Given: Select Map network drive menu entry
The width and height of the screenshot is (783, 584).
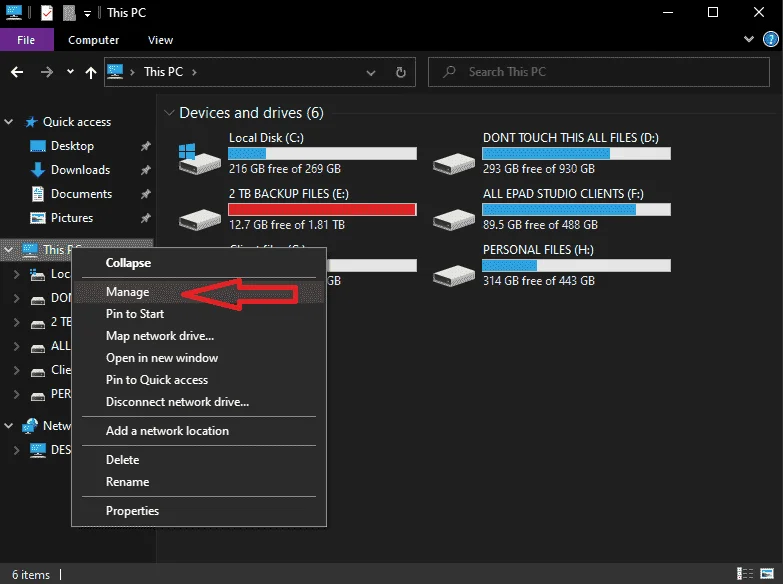Looking at the screenshot, I should coord(199,336).
